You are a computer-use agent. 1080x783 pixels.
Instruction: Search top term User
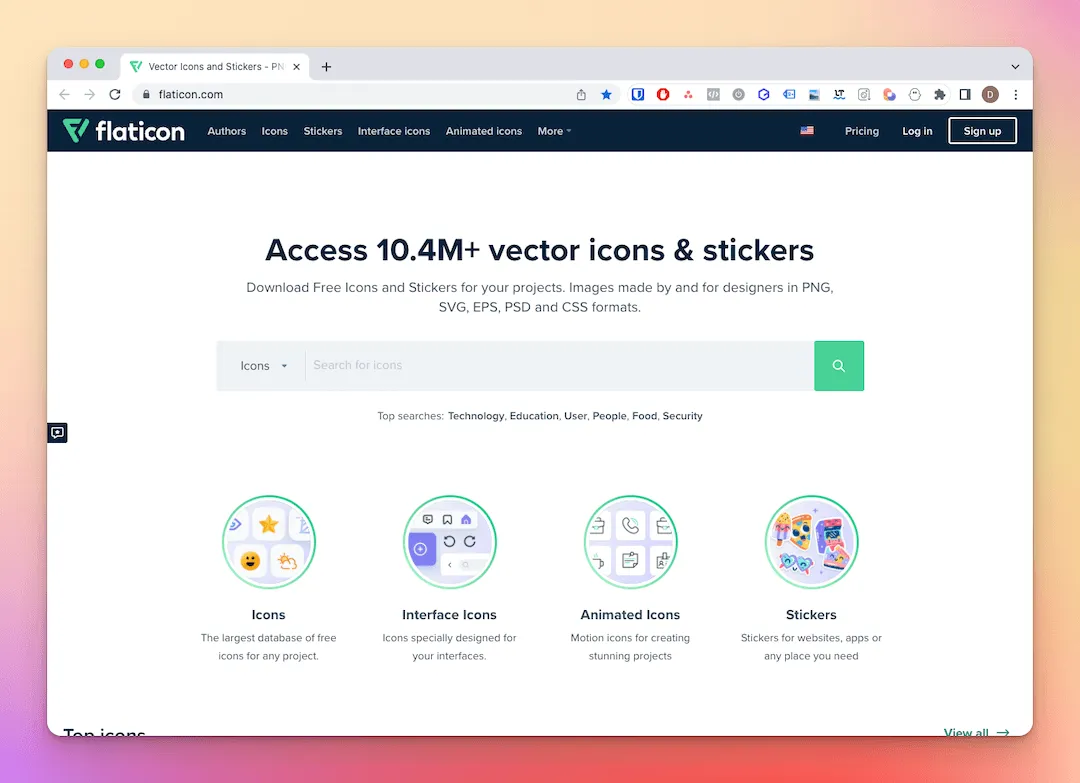tap(575, 416)
